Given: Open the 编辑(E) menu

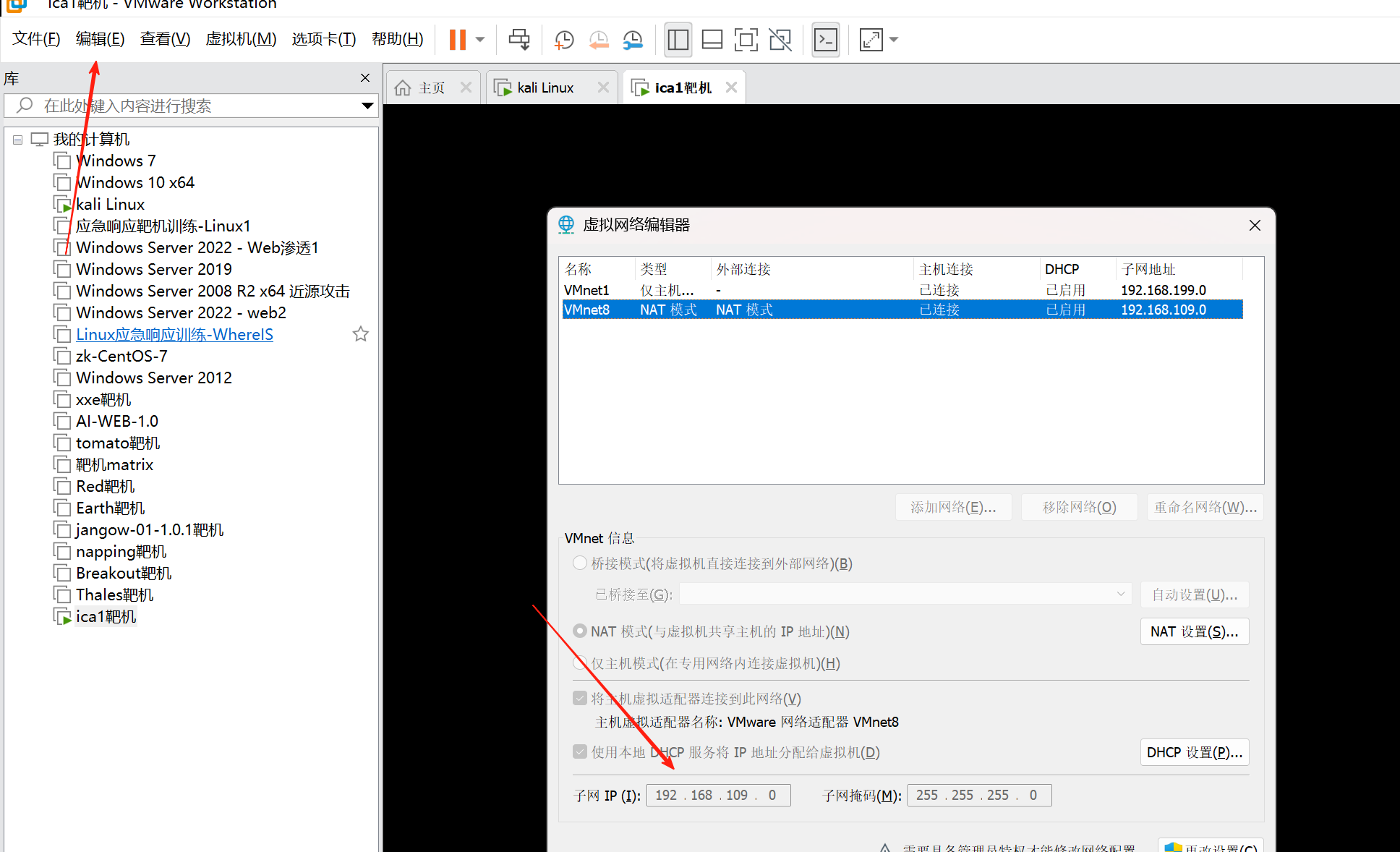Looking at the screenshot, I should [100, 38].
